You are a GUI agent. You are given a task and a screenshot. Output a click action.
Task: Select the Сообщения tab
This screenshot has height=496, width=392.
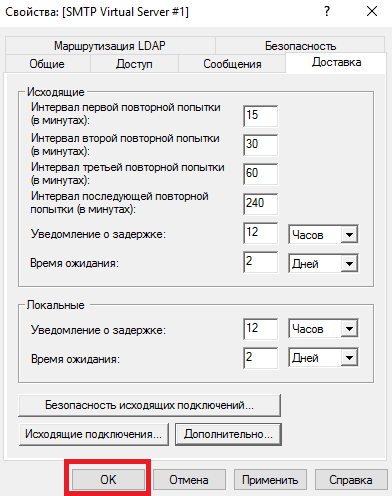pos(232,64)
